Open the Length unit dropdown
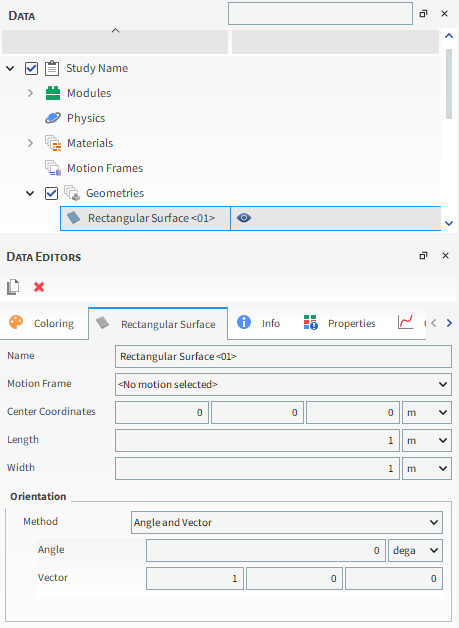Image resolution: width=459 pixels, height=628 pixels. (427, 441)
